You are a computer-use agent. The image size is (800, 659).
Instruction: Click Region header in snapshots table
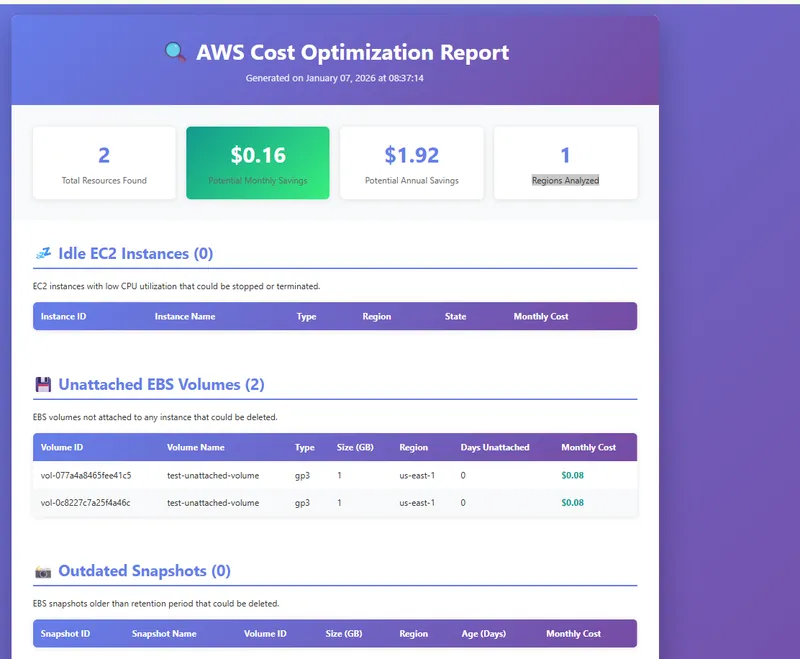[413, 633]
